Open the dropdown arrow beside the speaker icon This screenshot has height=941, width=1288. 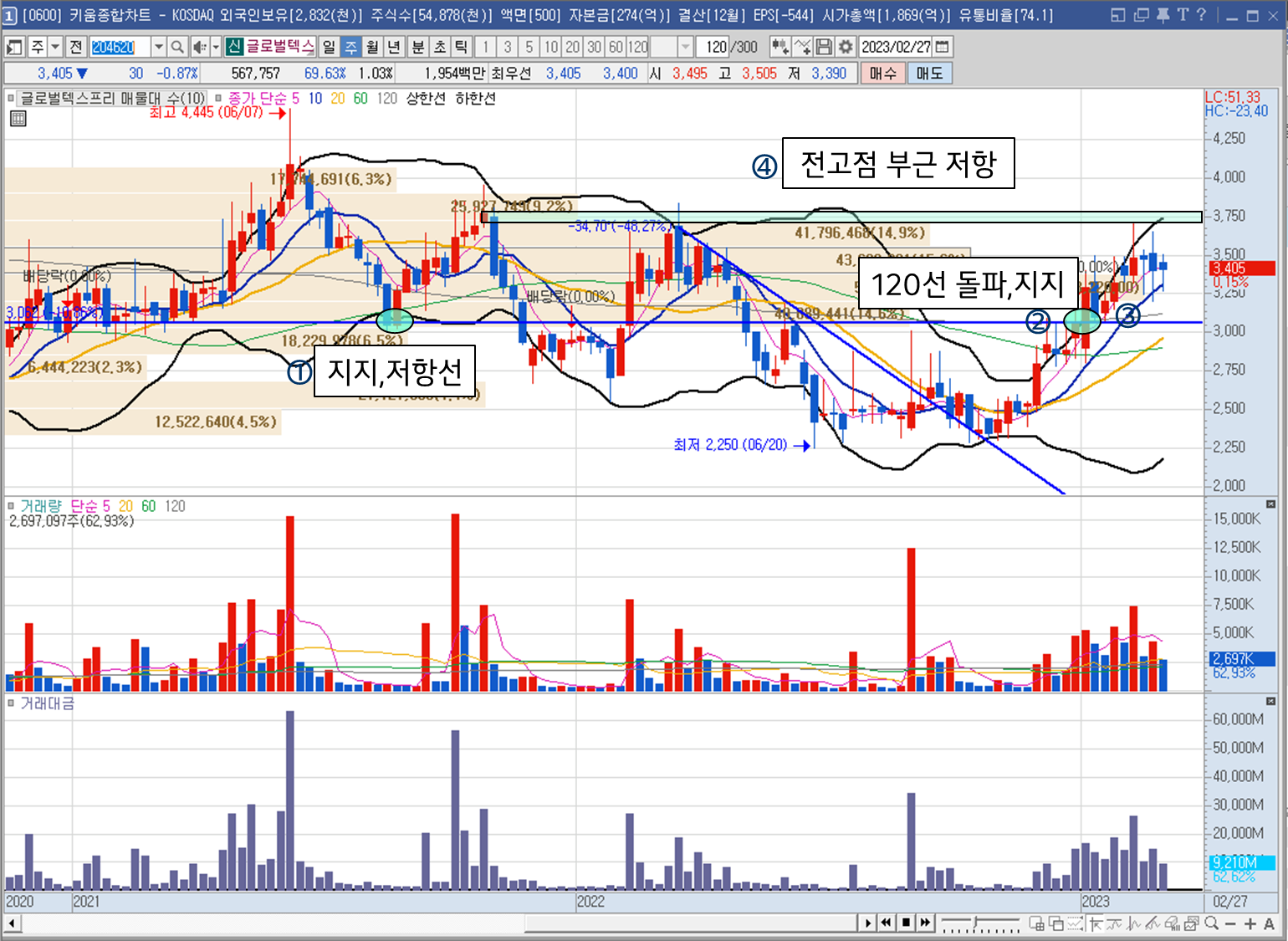click(215, 47)
